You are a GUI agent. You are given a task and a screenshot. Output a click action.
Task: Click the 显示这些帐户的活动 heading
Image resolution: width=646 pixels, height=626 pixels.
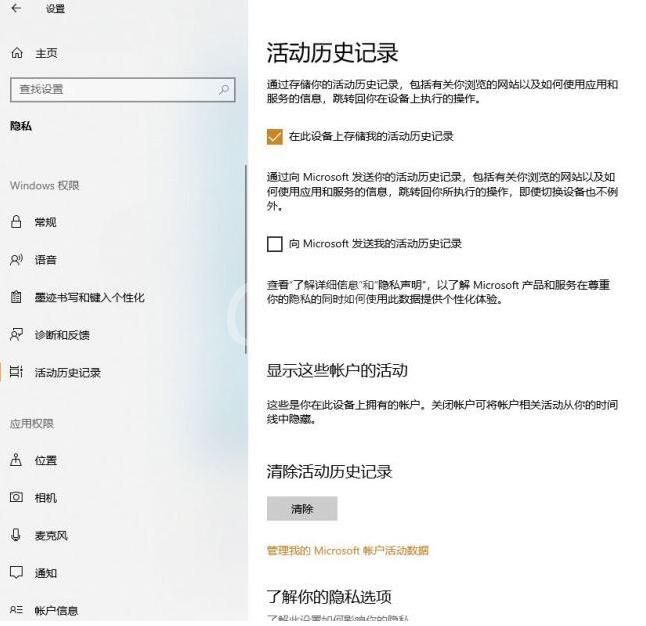coord(337,370)
